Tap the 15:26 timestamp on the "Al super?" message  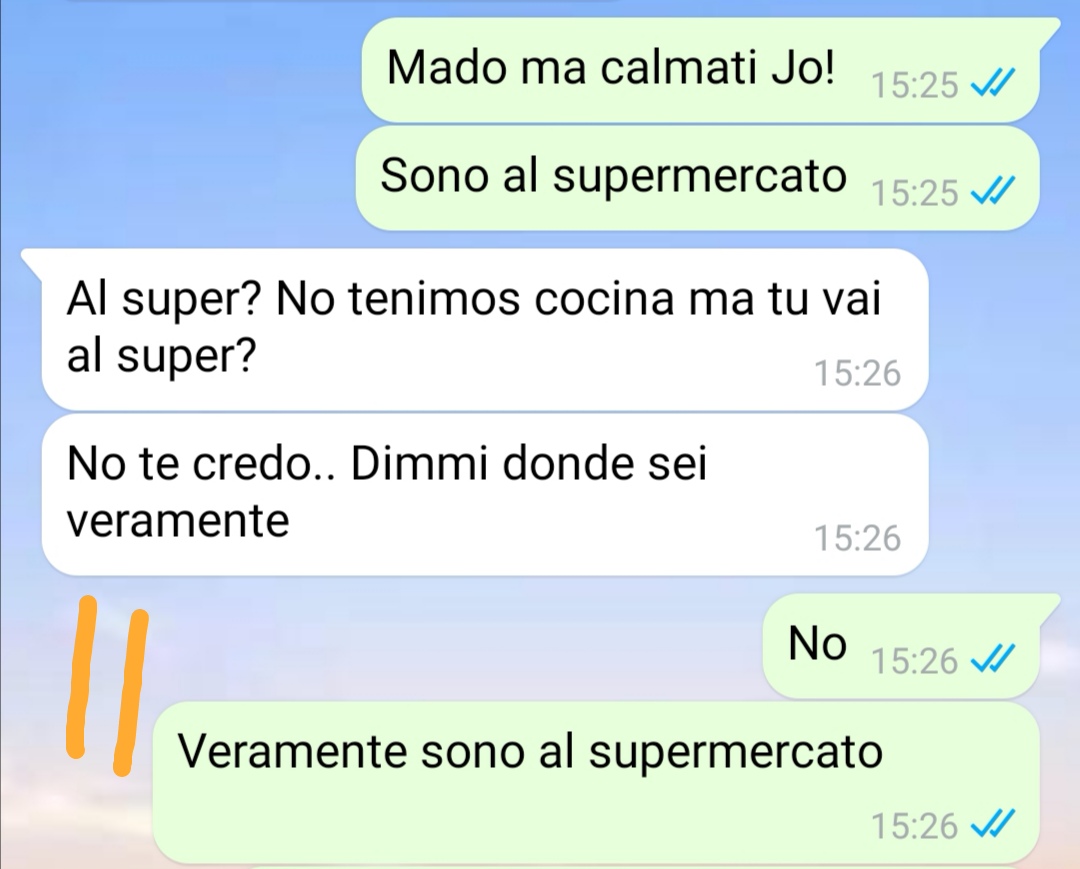click(858, 373)
